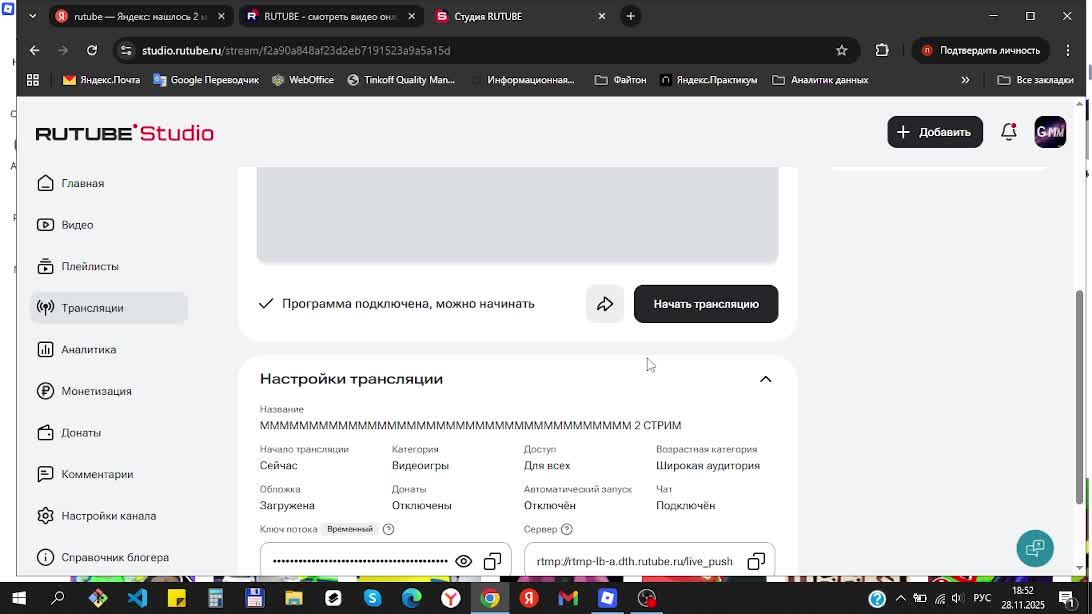Copy the stream key
This screenshot has width=1092, height=614.
click(492, 562)
